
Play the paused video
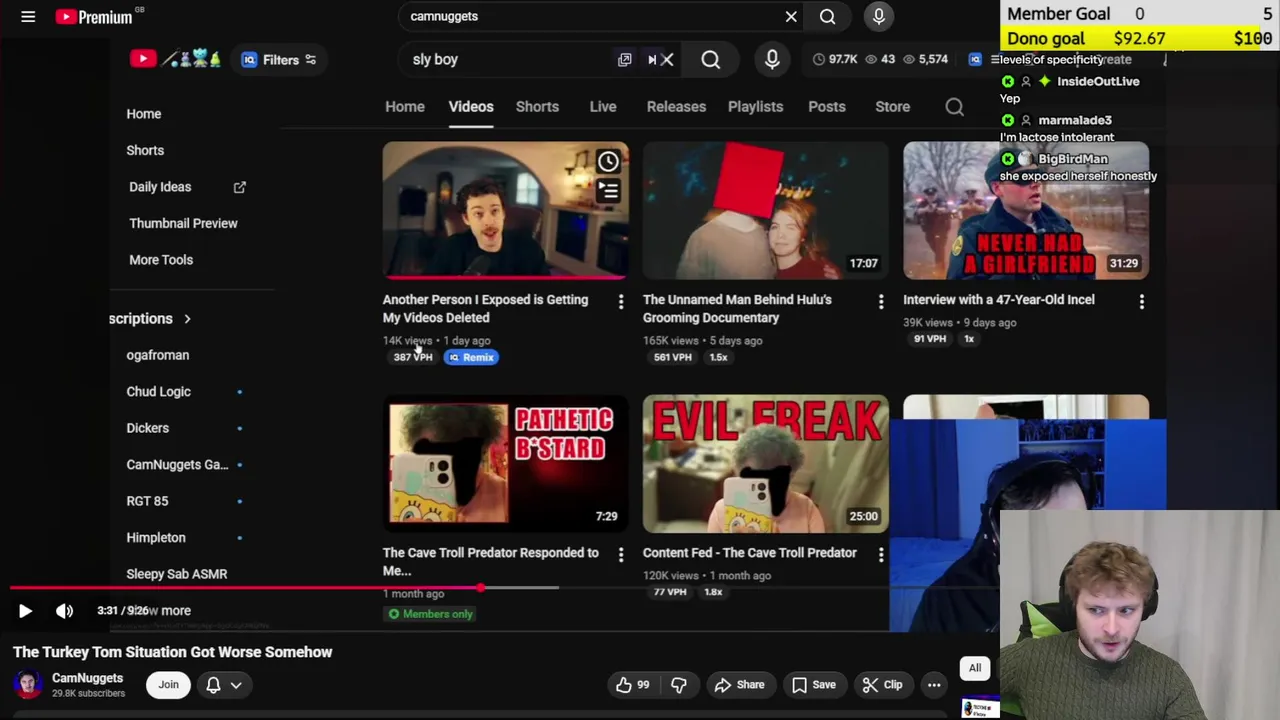[x=25, y=610]
